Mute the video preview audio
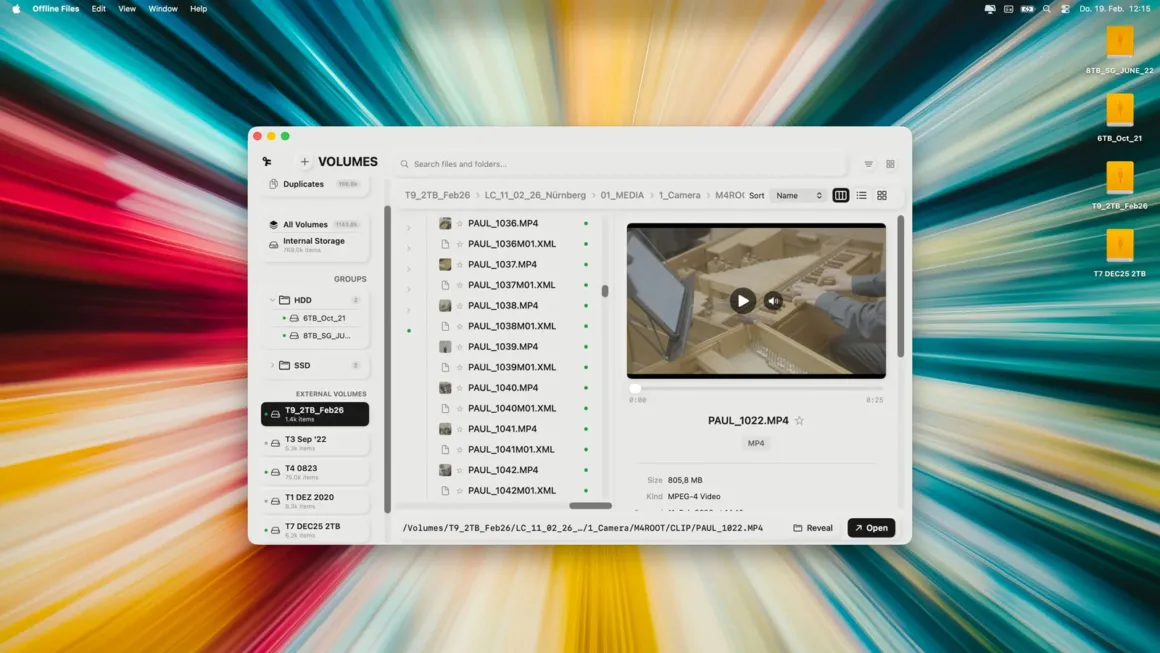The height and width of the screenshot is (653, 1160). [773, 299]
